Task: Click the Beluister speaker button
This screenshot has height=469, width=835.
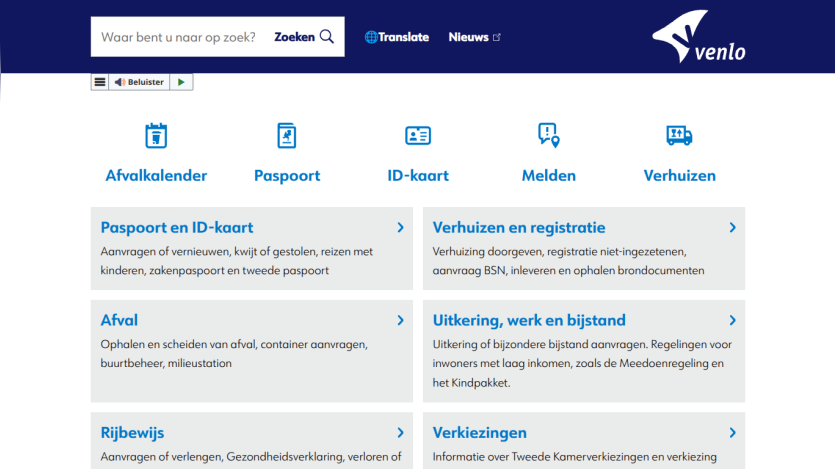Action: 139,82
